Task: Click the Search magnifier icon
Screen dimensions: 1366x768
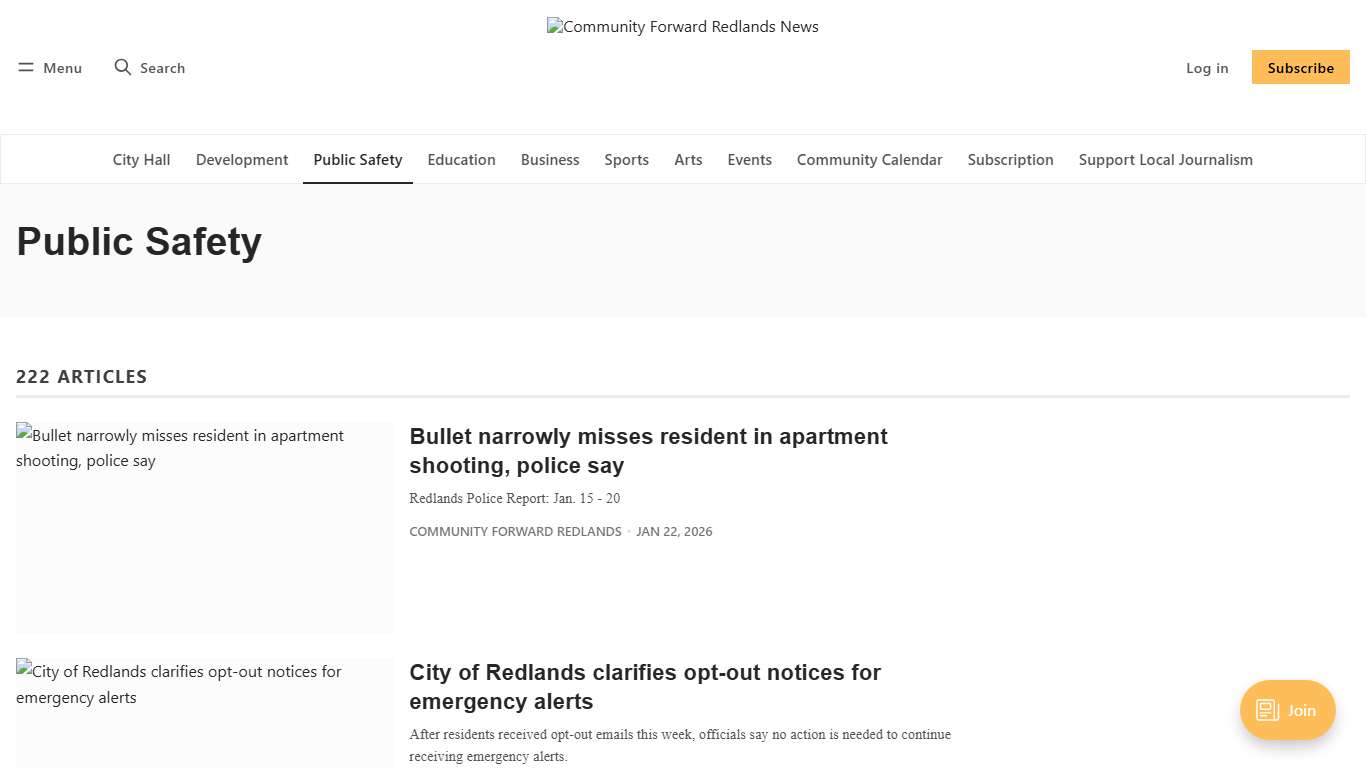Action: tap(123, 67)
